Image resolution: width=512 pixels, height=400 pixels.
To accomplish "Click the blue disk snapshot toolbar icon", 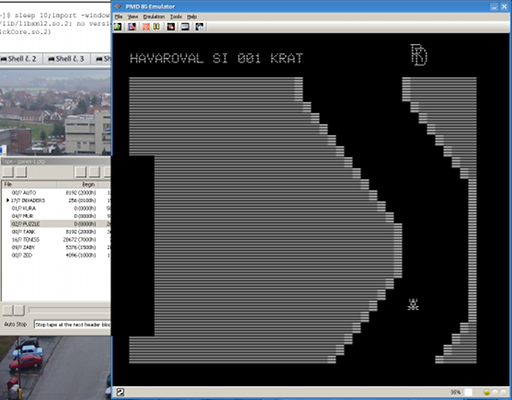I will click(x=132, y=27).
